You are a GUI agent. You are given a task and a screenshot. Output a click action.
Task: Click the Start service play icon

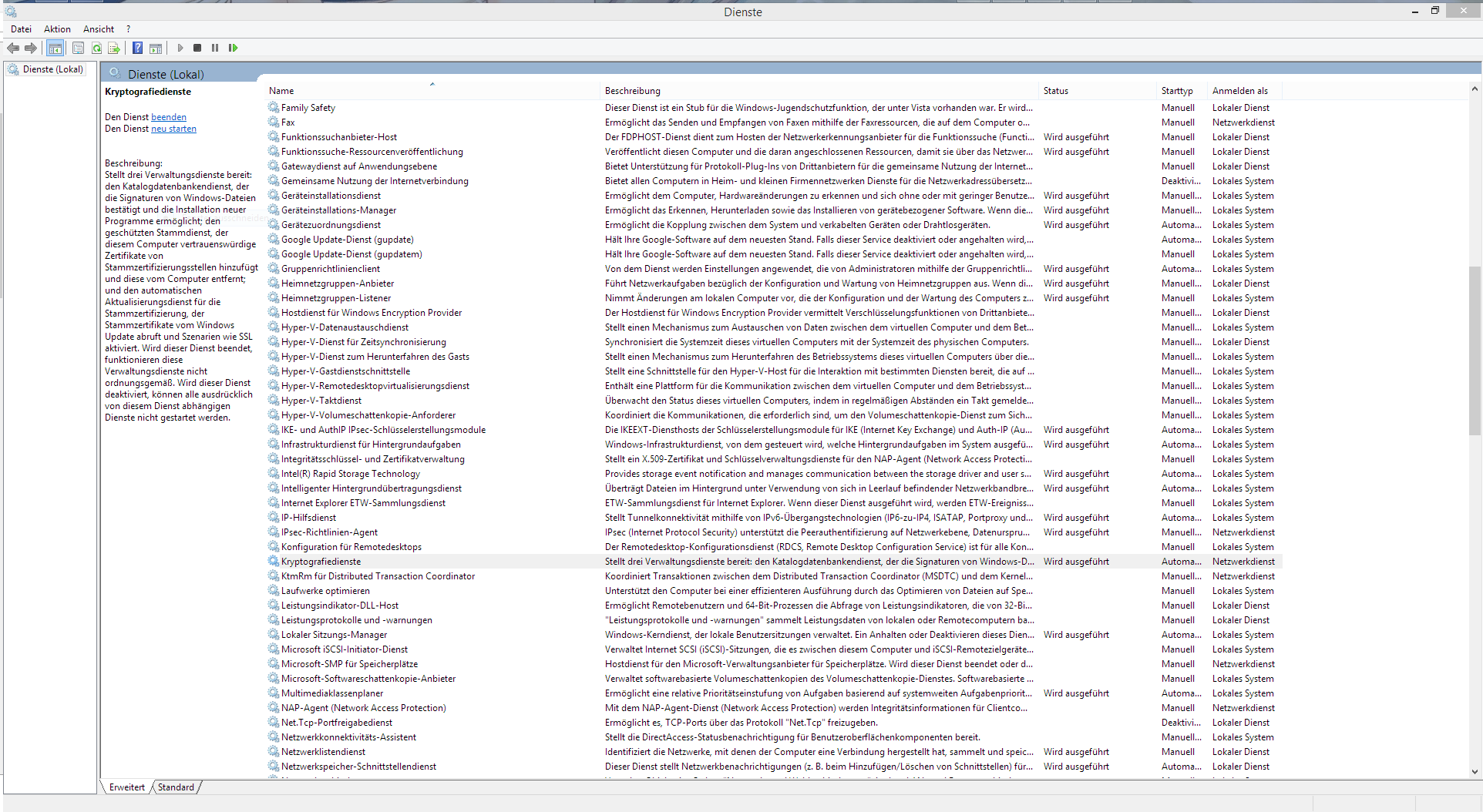pyautogui.click(x=180, y=48)
